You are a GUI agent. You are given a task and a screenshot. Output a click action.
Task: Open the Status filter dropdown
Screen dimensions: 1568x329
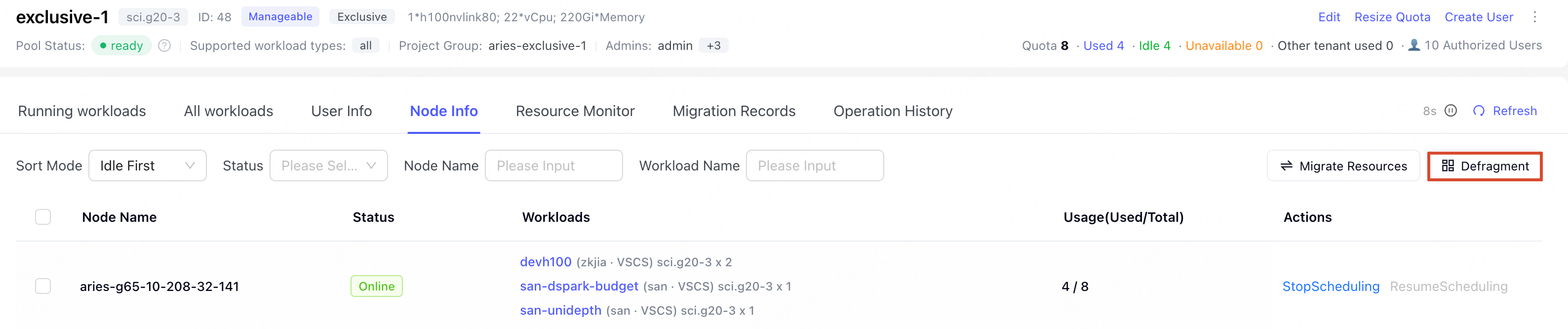pos(329,165)
